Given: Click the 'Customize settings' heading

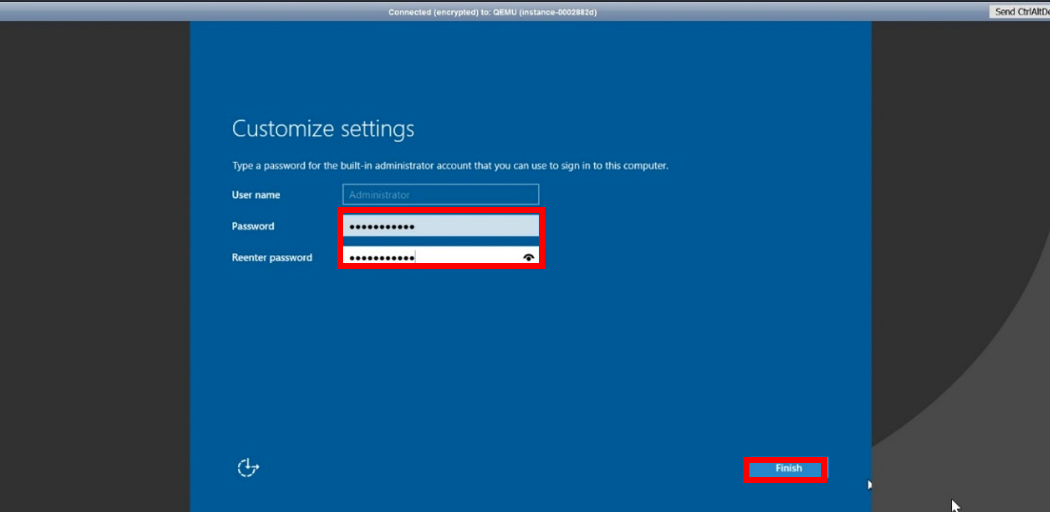Looking at the screenshot, I should (x=323, y=129).
